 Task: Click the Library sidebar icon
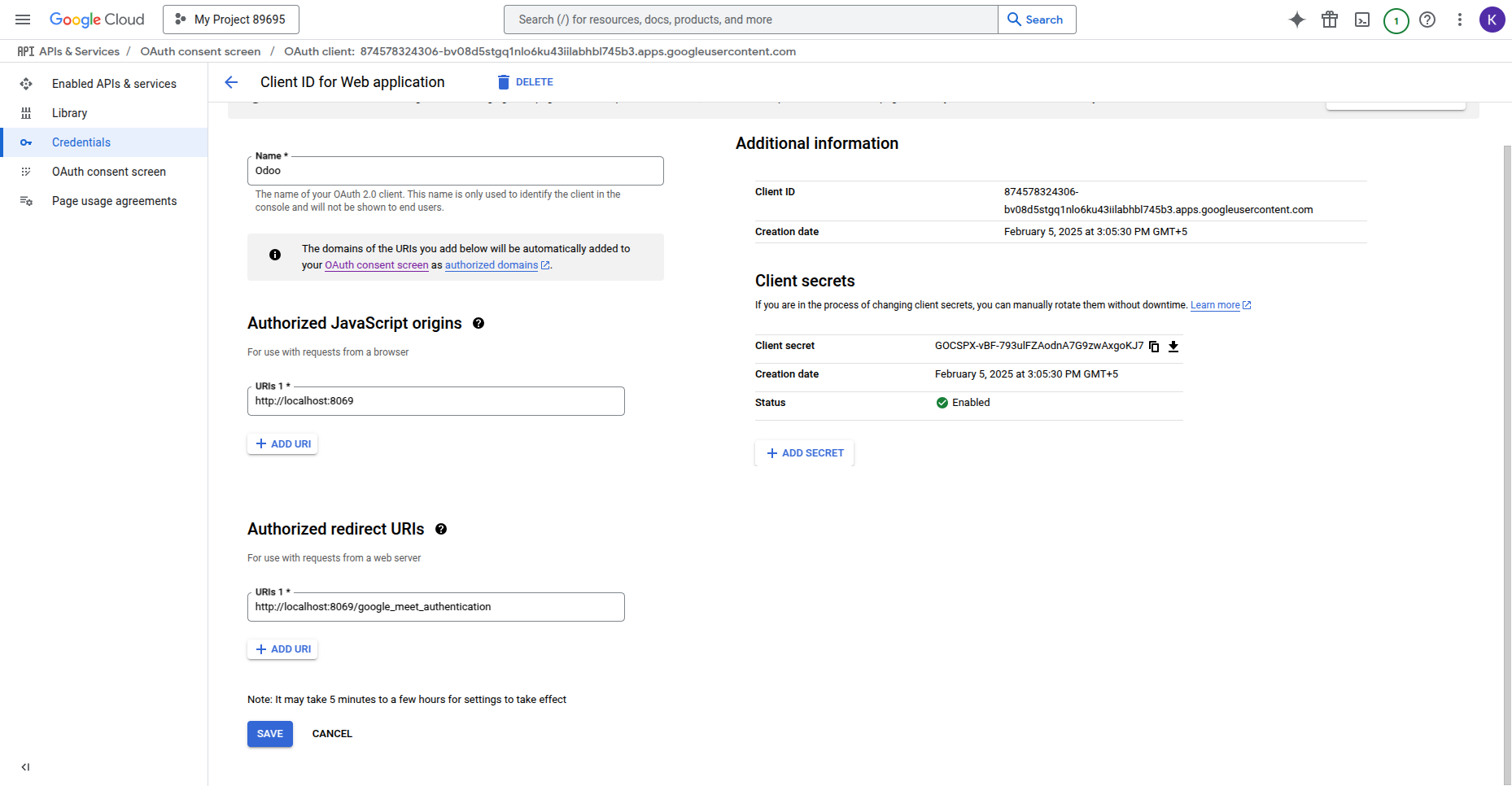[x=26, y=113]
